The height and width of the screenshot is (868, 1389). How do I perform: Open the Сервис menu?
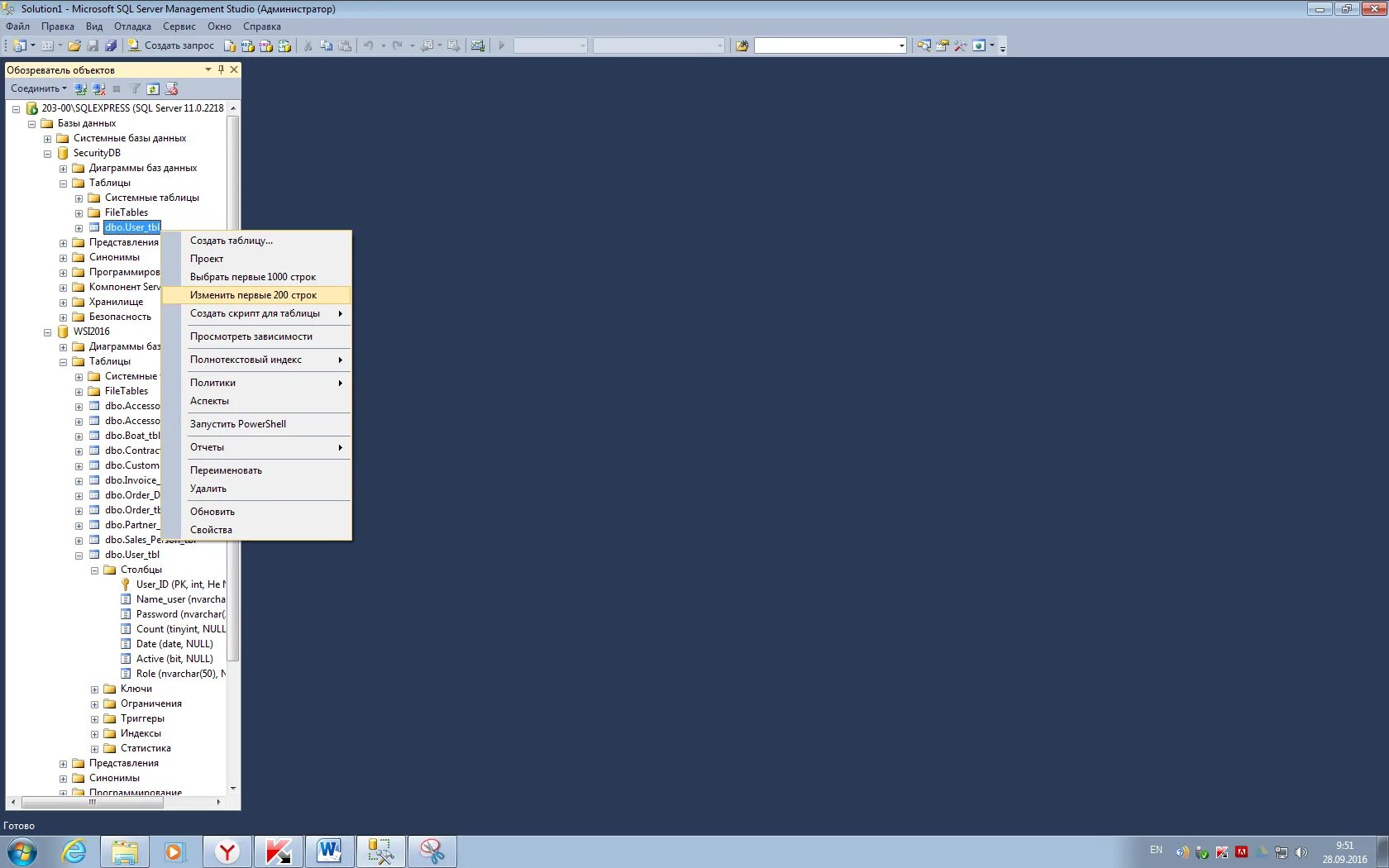(179, 26)
